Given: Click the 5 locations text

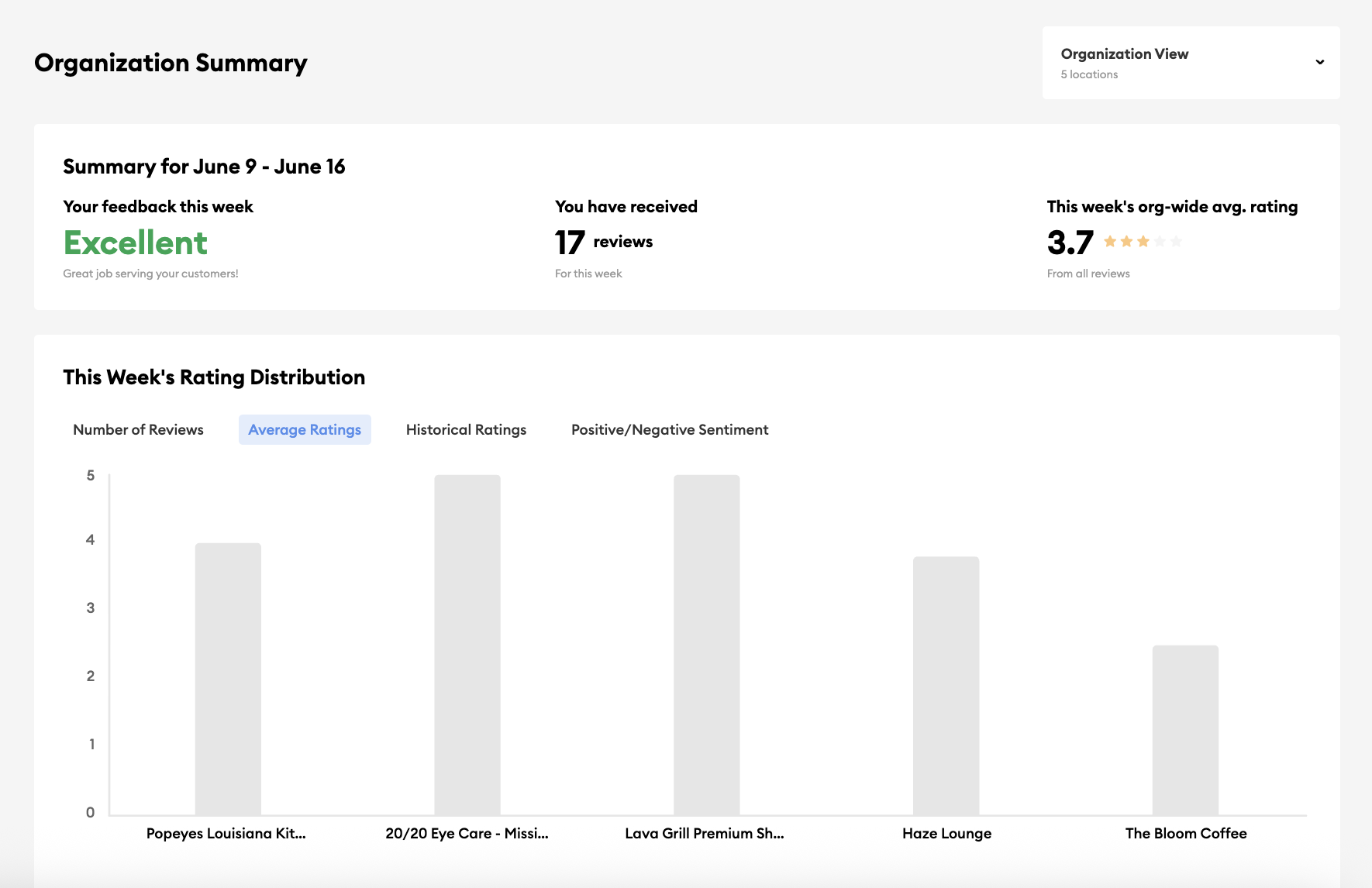Looking at the screenshot, I should 1089,74.
